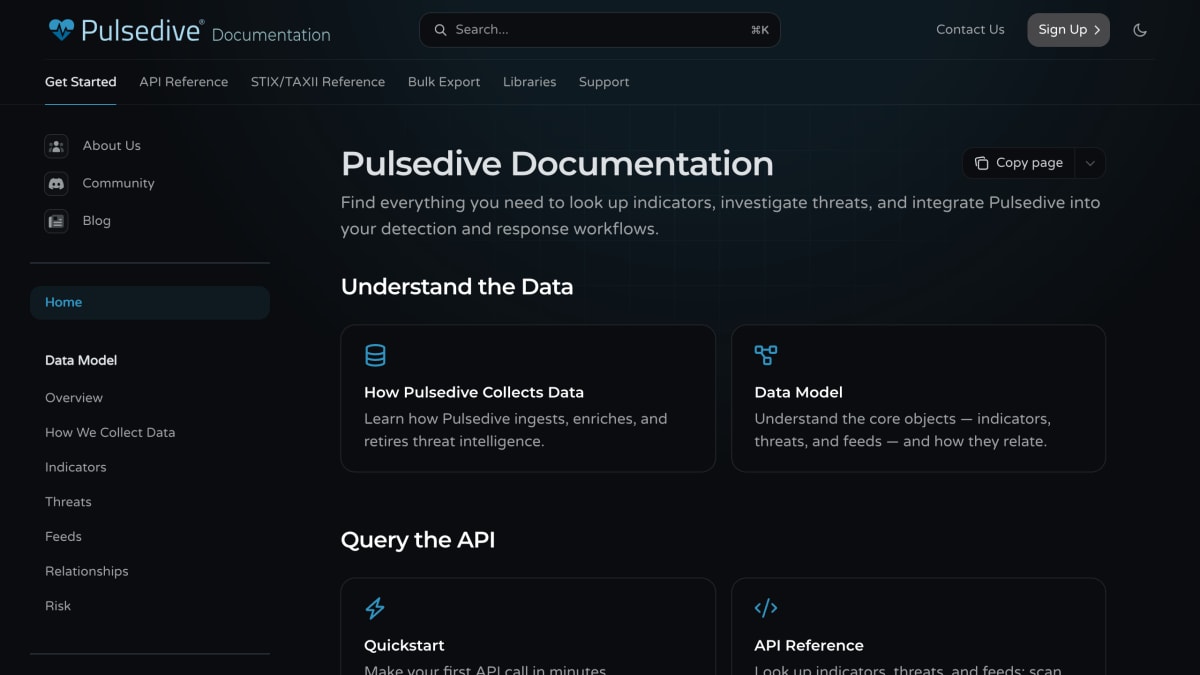Click the ⌘K shortcut hint in search
This screenshot has width=1200, height=675.
(760, 30)
